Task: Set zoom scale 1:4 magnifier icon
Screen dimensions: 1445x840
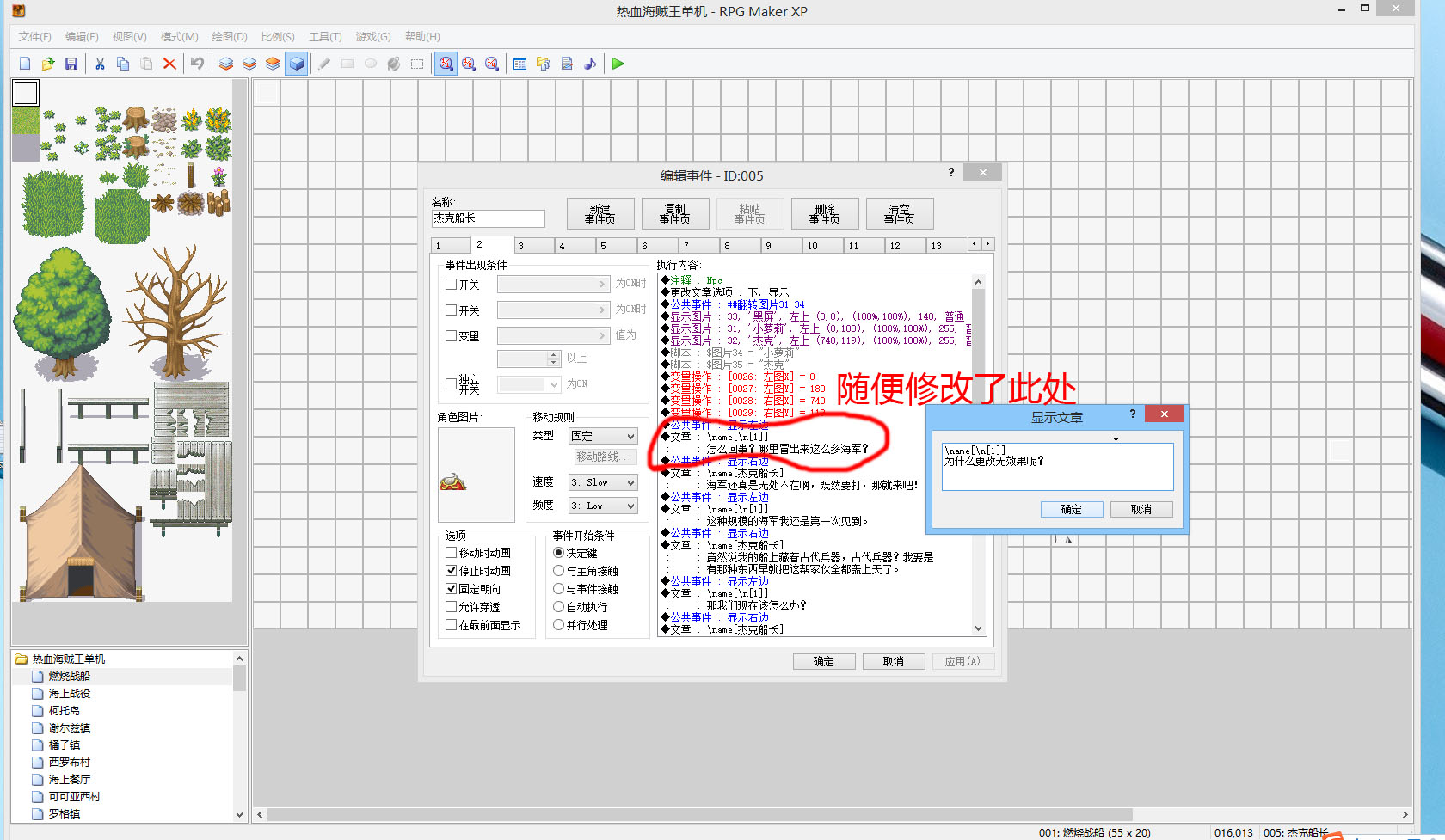Action: [492, 64]
